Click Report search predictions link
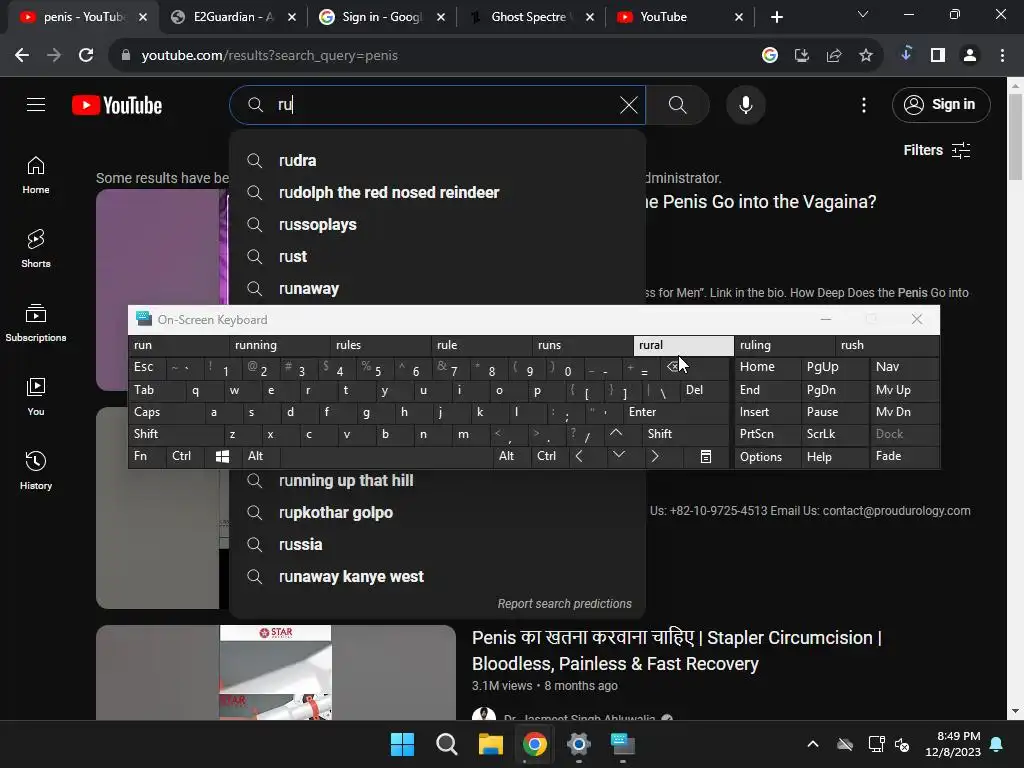1024x768 pixels. click(x=564, y=604)
